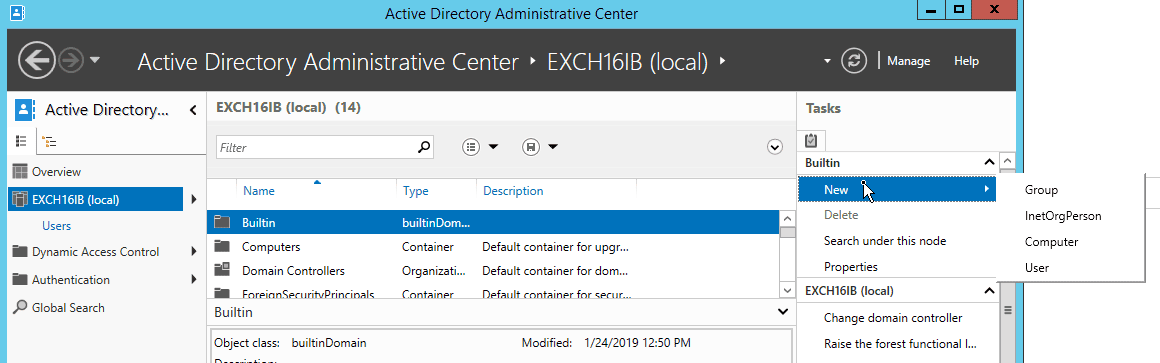Viewport: 1160px width, 363px height.
Task: Click the Overview node icon
Action: point(20,172)
